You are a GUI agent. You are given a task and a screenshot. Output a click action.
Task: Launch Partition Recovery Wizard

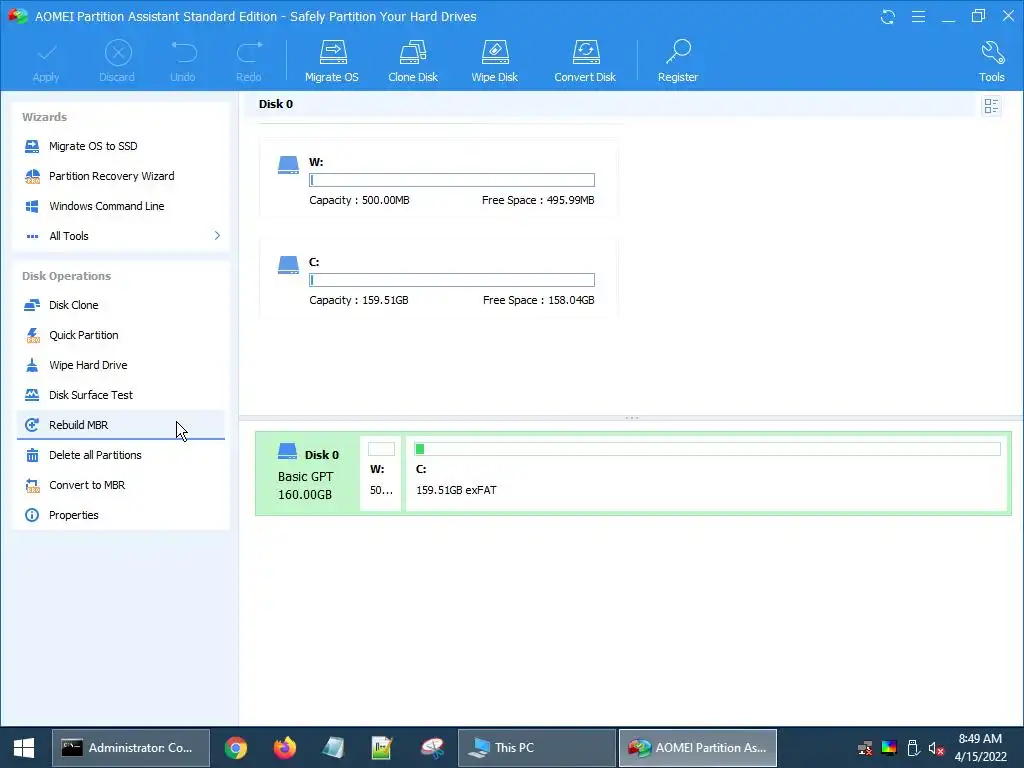(x=120, y=176)
